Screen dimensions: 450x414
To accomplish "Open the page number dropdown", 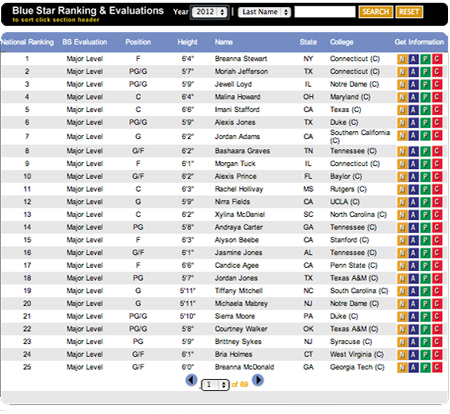I will pos(215,385).
